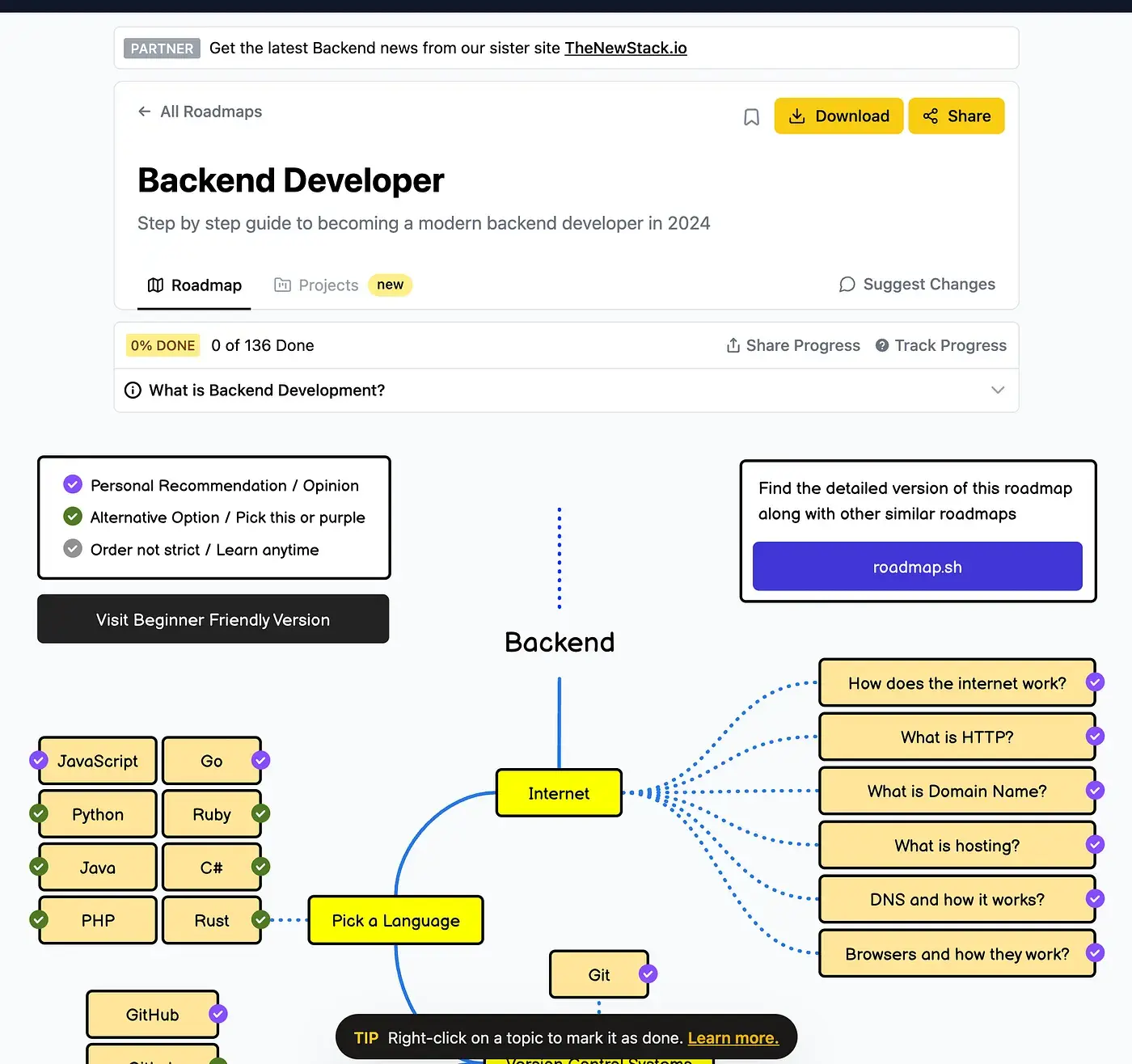Viewport: 1132px width, 1064px height.
Task: Open Suggest Changes via its speech bubble icon
Action: [x=847, y=285]
